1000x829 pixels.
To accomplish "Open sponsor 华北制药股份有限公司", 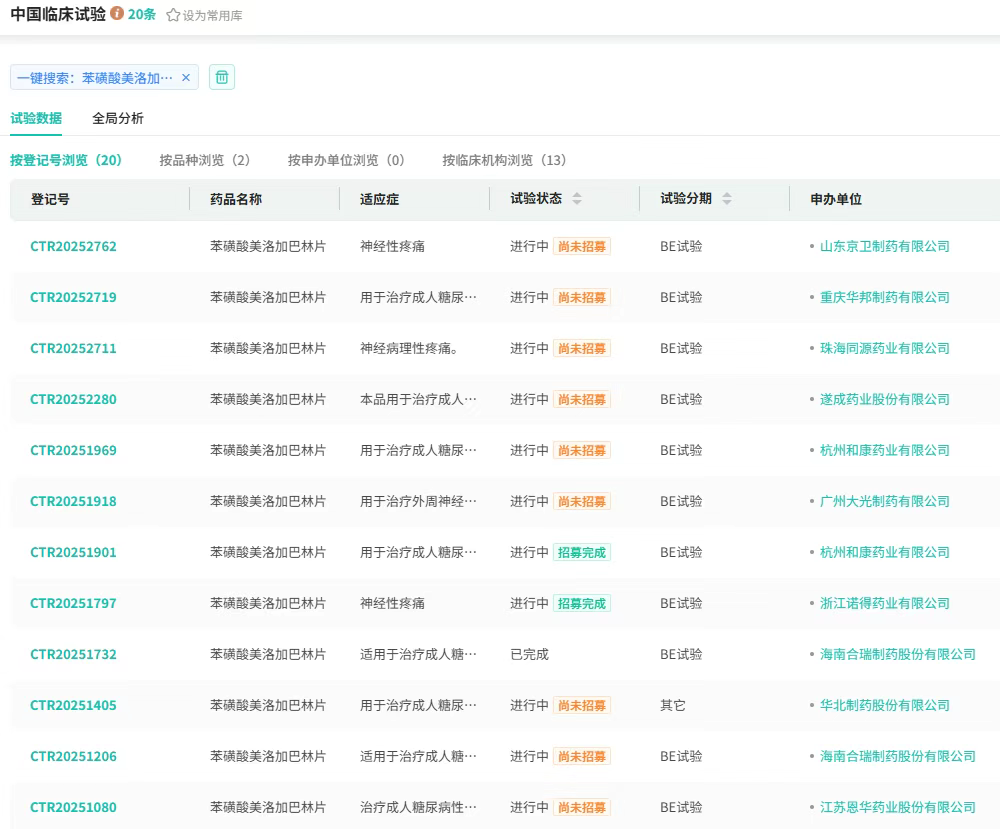I will pos(884,705).
